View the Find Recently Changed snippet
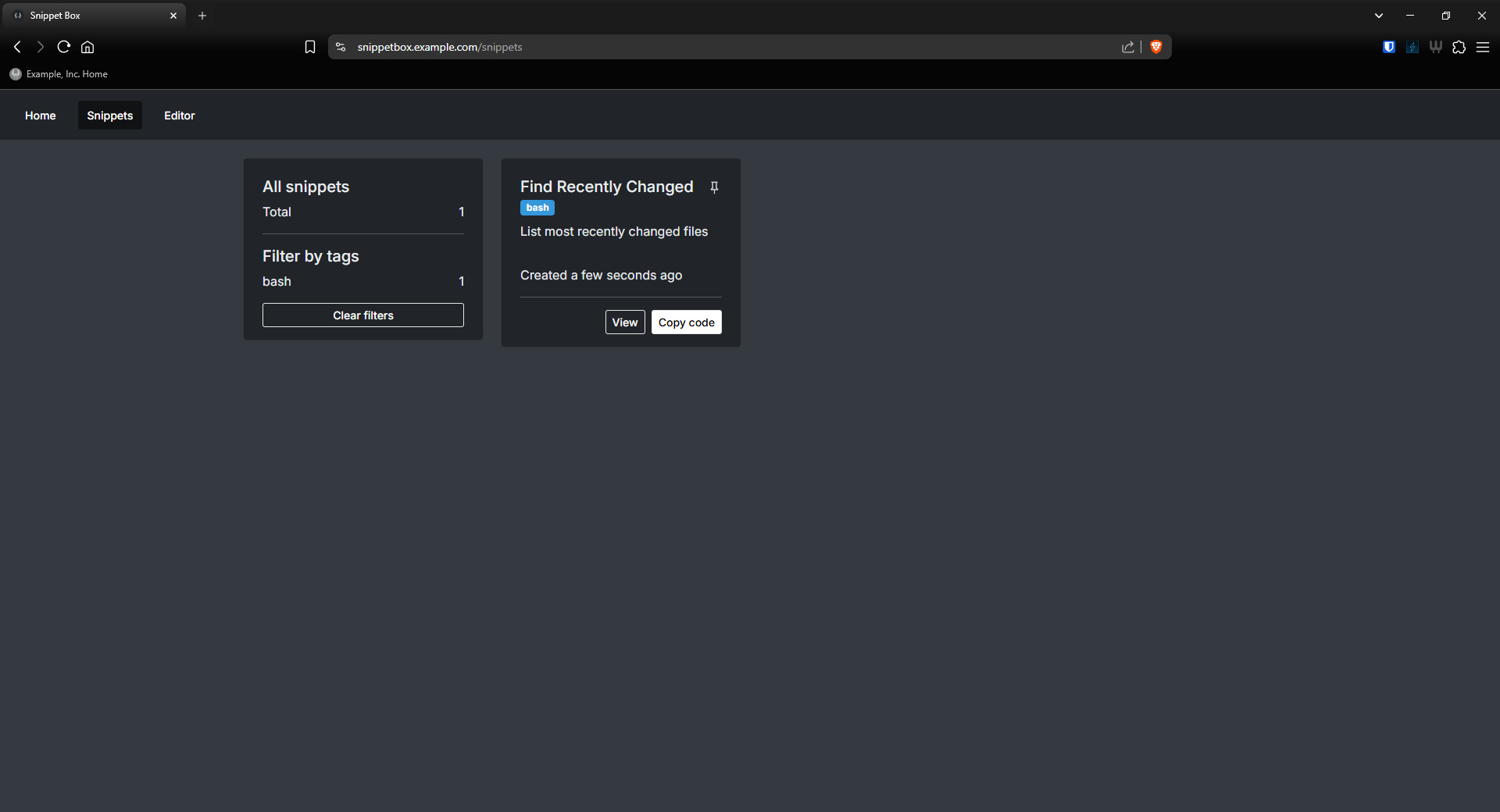 [625, 322]
